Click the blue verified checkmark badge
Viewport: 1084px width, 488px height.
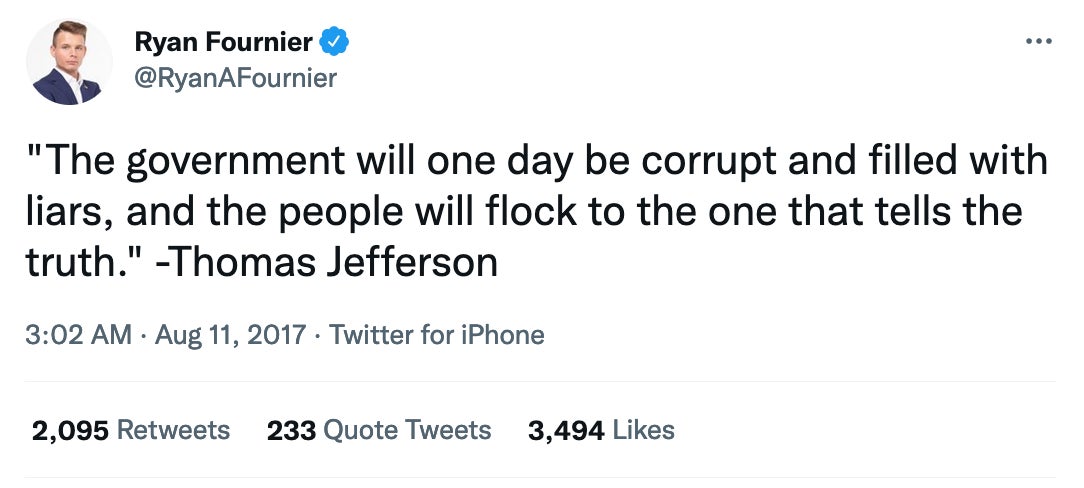coord(334,42)
